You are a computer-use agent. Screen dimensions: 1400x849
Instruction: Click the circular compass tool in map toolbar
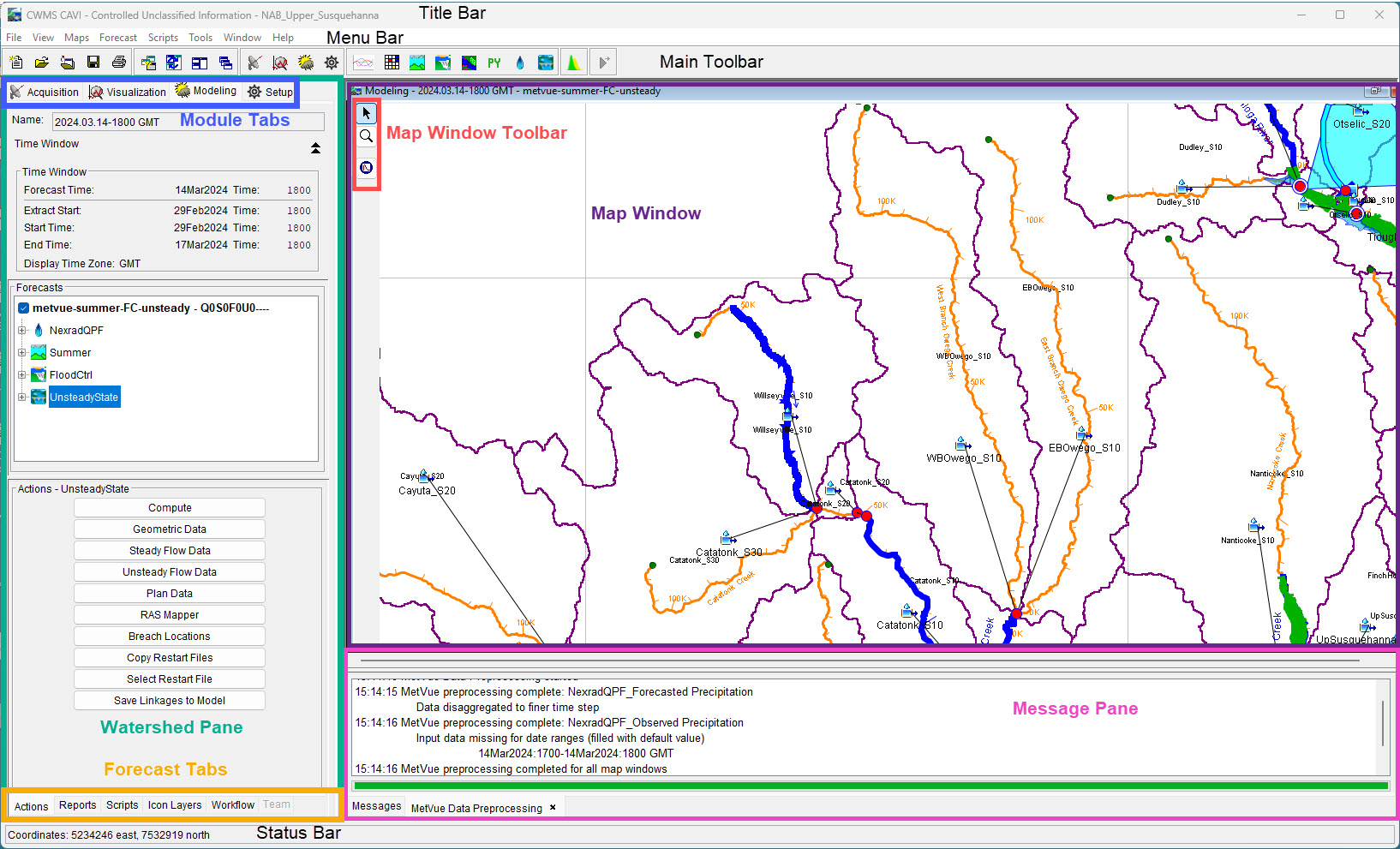(367, 167)
